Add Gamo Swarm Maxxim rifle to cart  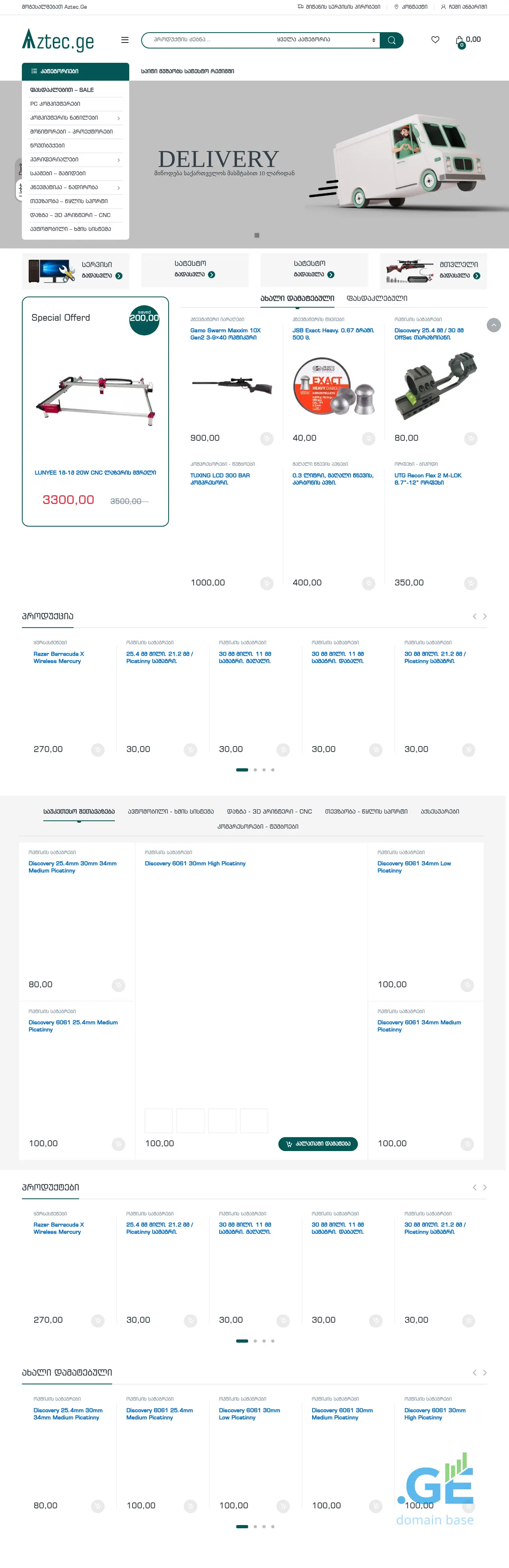266,438
